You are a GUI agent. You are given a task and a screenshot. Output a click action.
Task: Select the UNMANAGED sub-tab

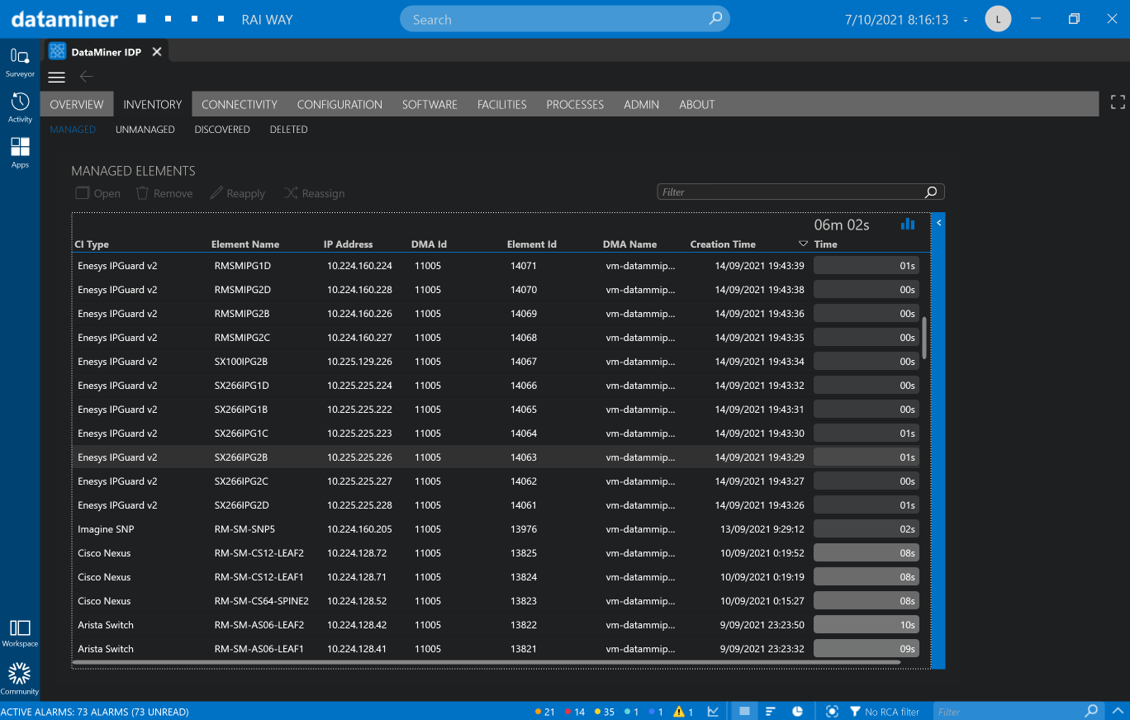click(x=145, y=130)
